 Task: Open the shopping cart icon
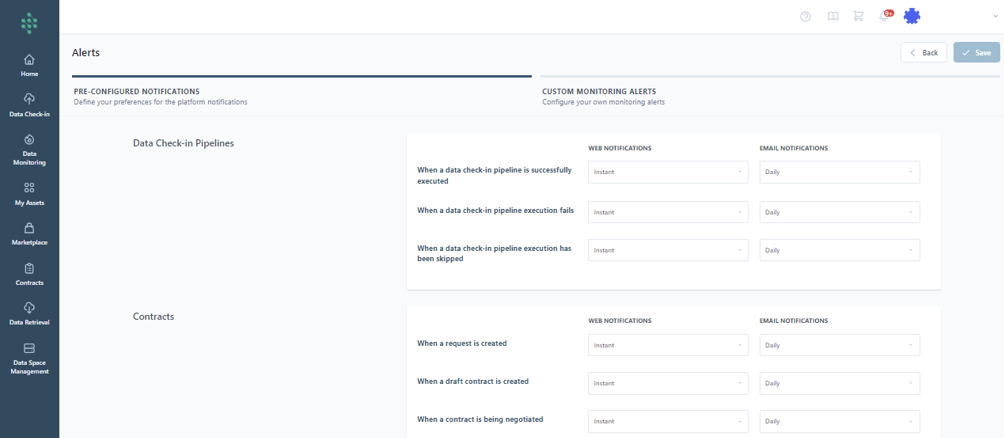point(858,17)
